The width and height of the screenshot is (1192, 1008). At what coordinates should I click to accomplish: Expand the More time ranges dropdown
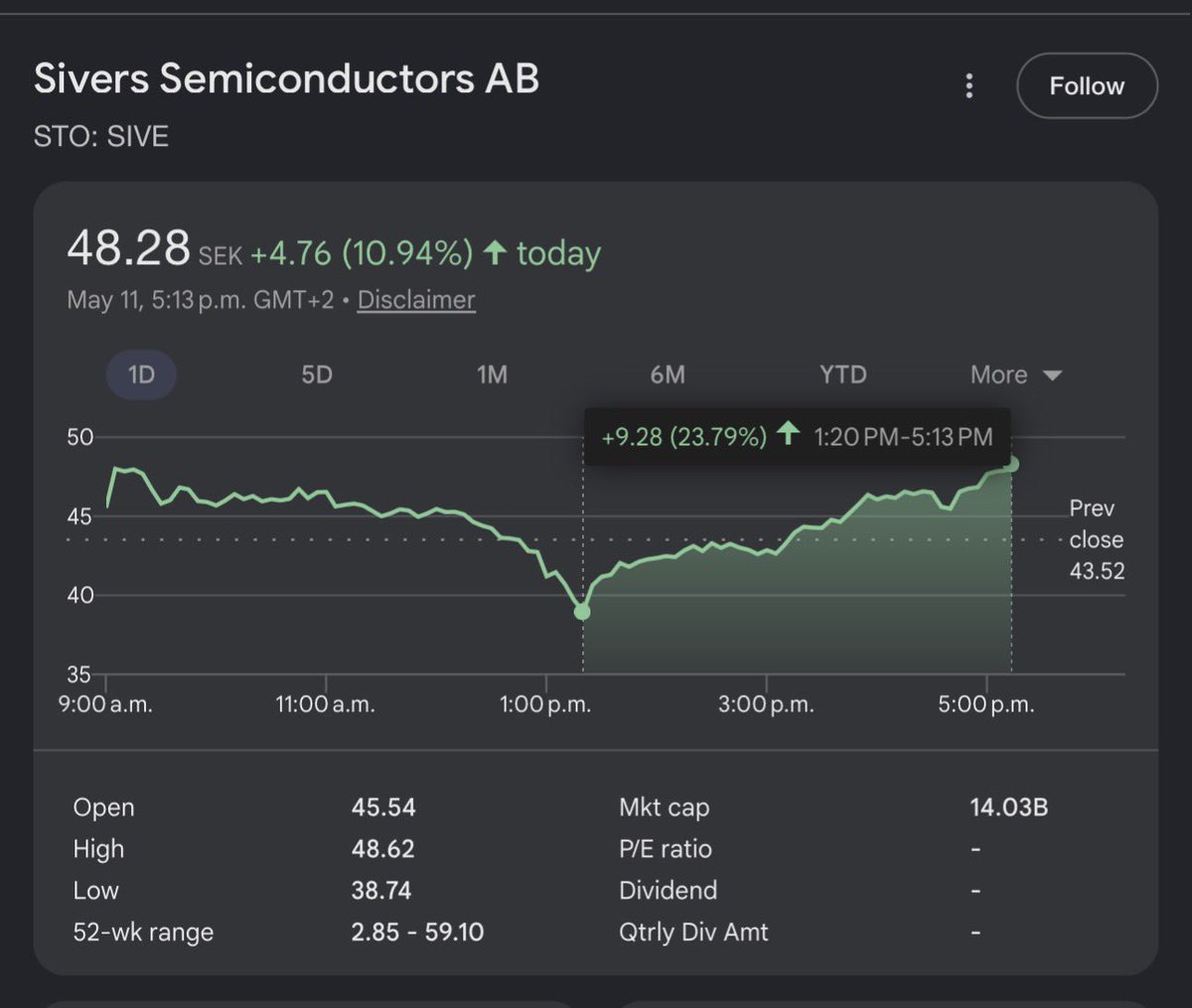click(x=1016, y=374)
